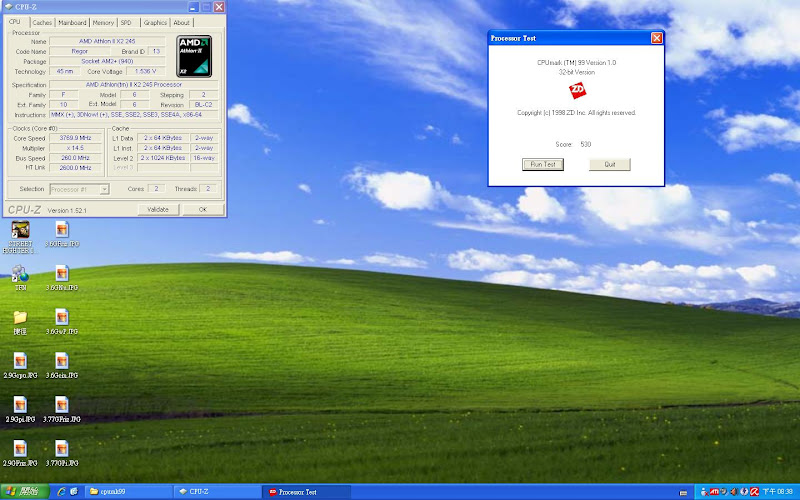Click the red ZD logo in Processor Test
The height and width of the screenshot is (500, 800).
[576, 91]
